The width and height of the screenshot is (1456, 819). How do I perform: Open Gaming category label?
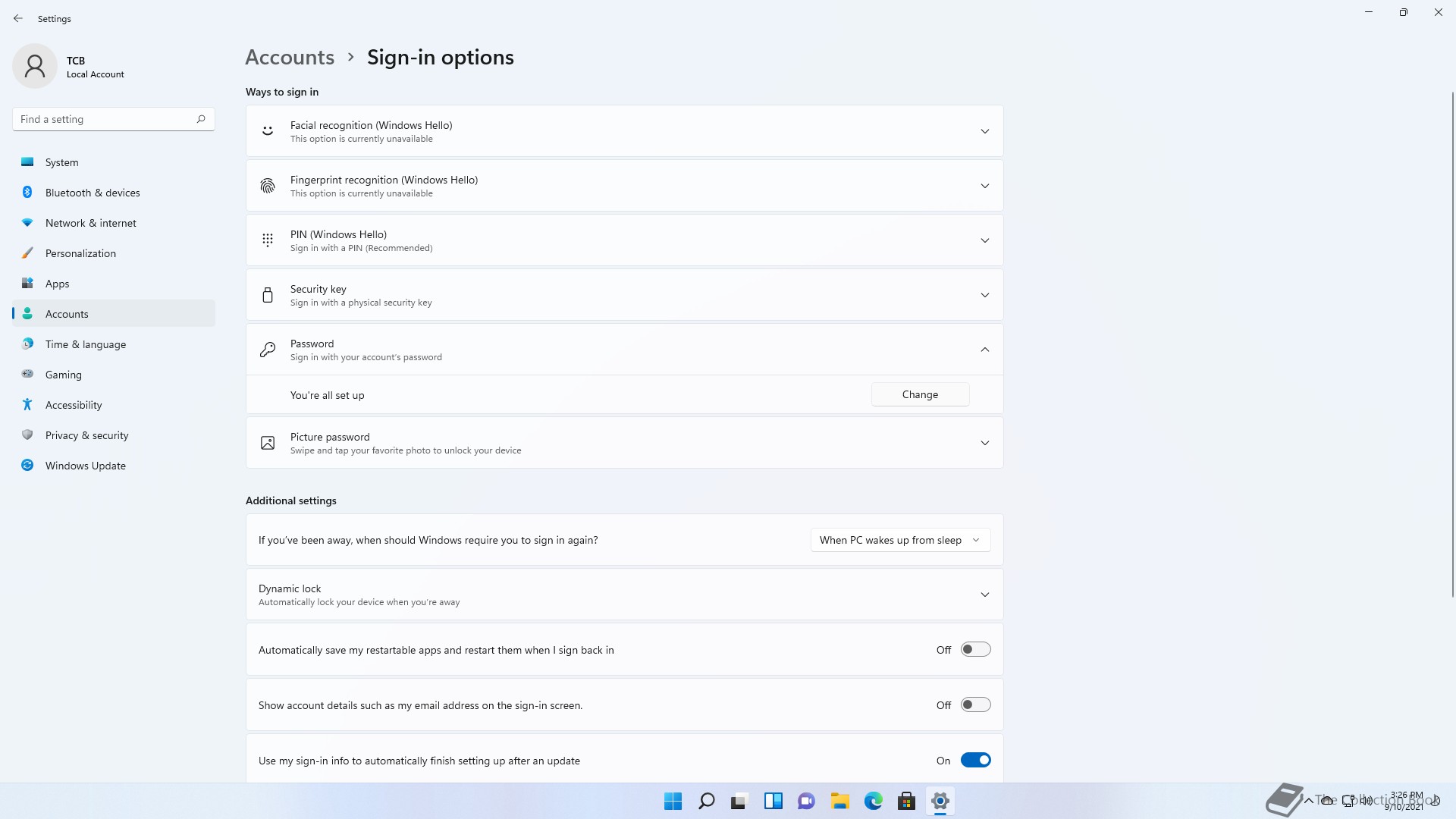[64, 375]
